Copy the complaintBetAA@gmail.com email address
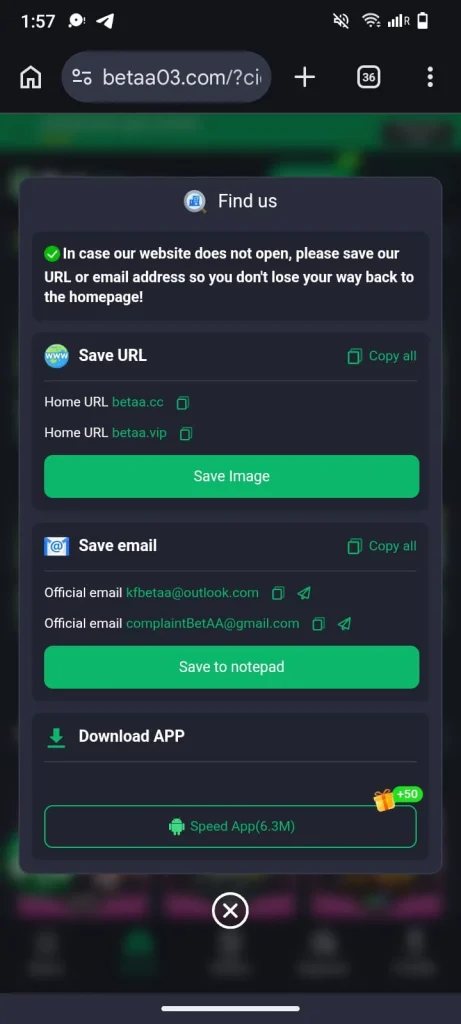This screenshot has width=461, height=1024. 319,624
